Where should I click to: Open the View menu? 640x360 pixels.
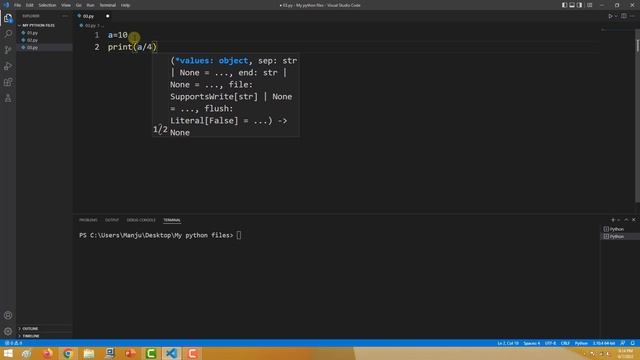pyautogui.click(x=66, y=5)
